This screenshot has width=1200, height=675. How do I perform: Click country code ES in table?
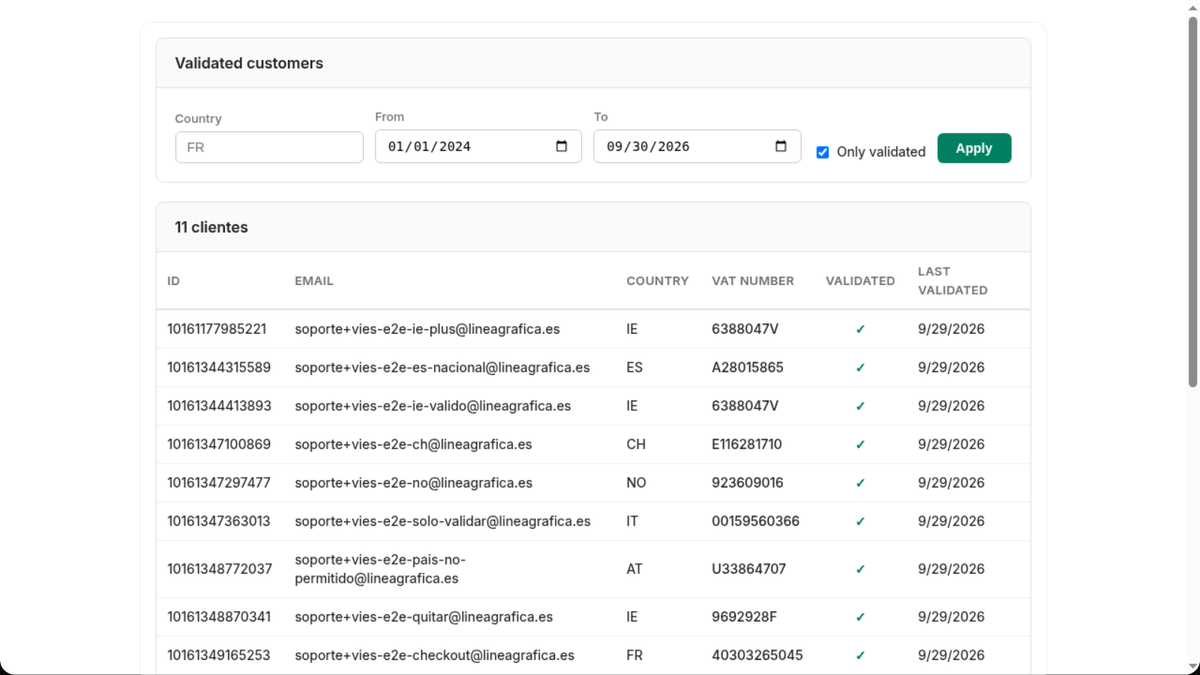point(634,367)
